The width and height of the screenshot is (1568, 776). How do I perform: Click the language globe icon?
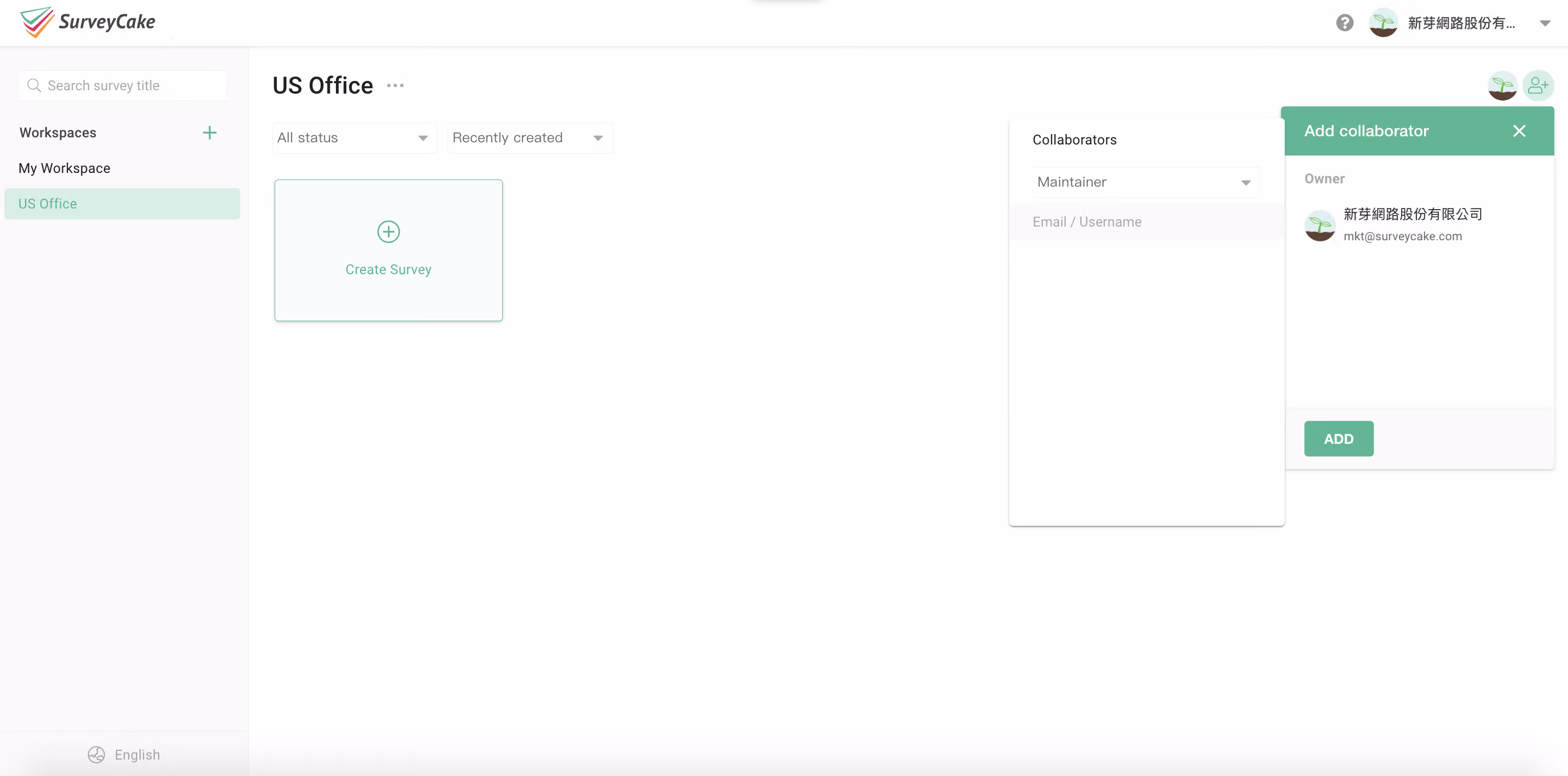pos(96,755)
